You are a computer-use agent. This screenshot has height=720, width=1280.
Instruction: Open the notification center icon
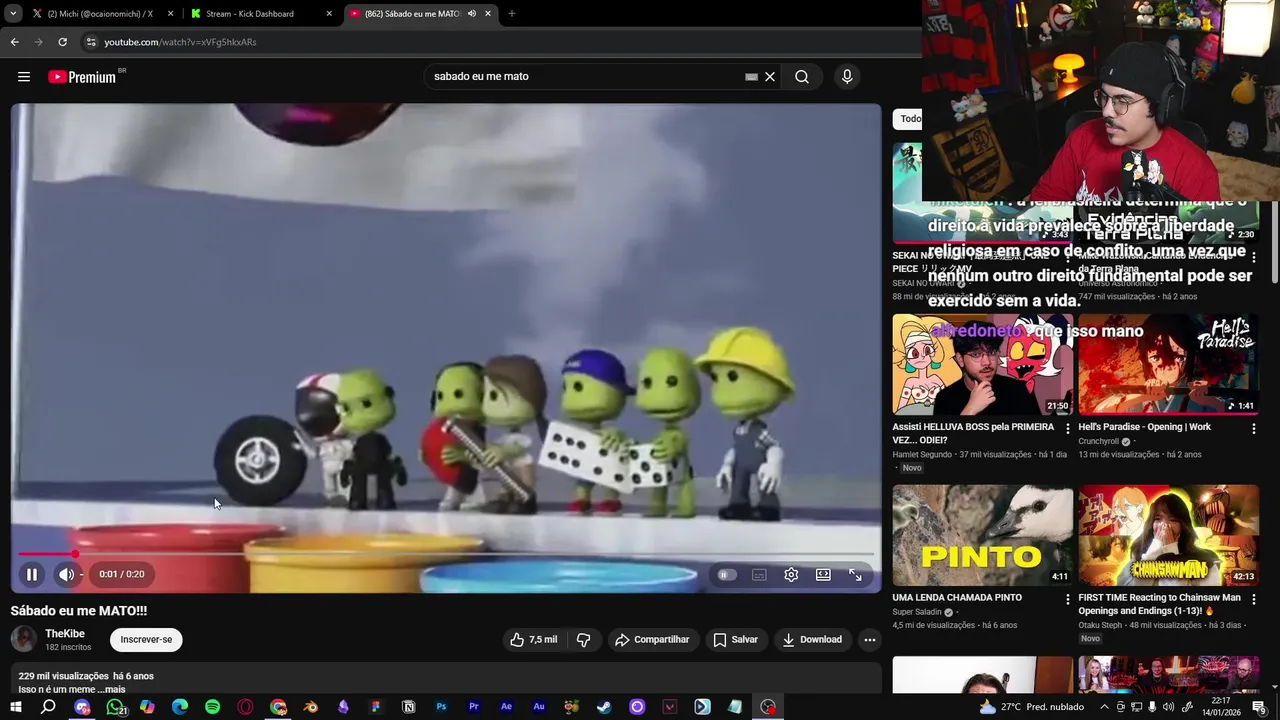1259,707
